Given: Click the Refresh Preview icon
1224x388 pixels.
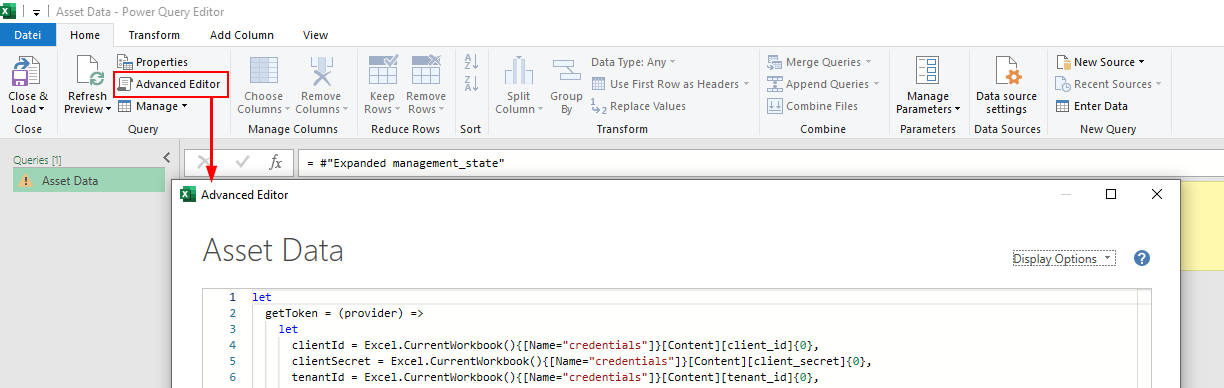Looking at the screenshot, I should click(x=89, y=71).
